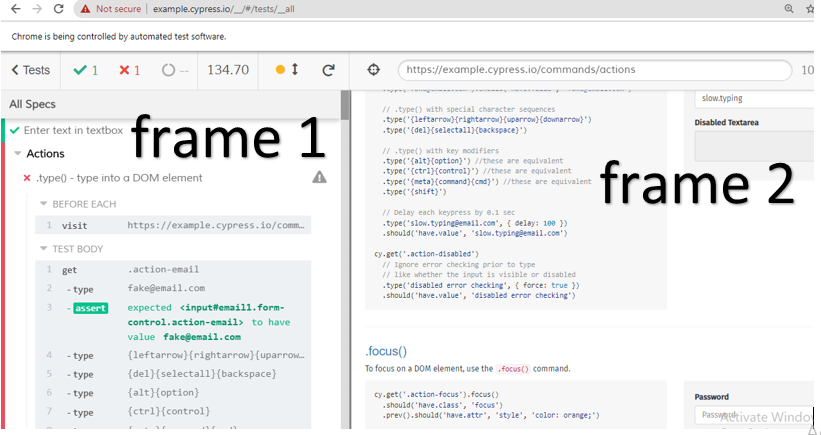Click the slow.typing input field
The width and height of the screenshot is (821, 435).
point(754,98)
